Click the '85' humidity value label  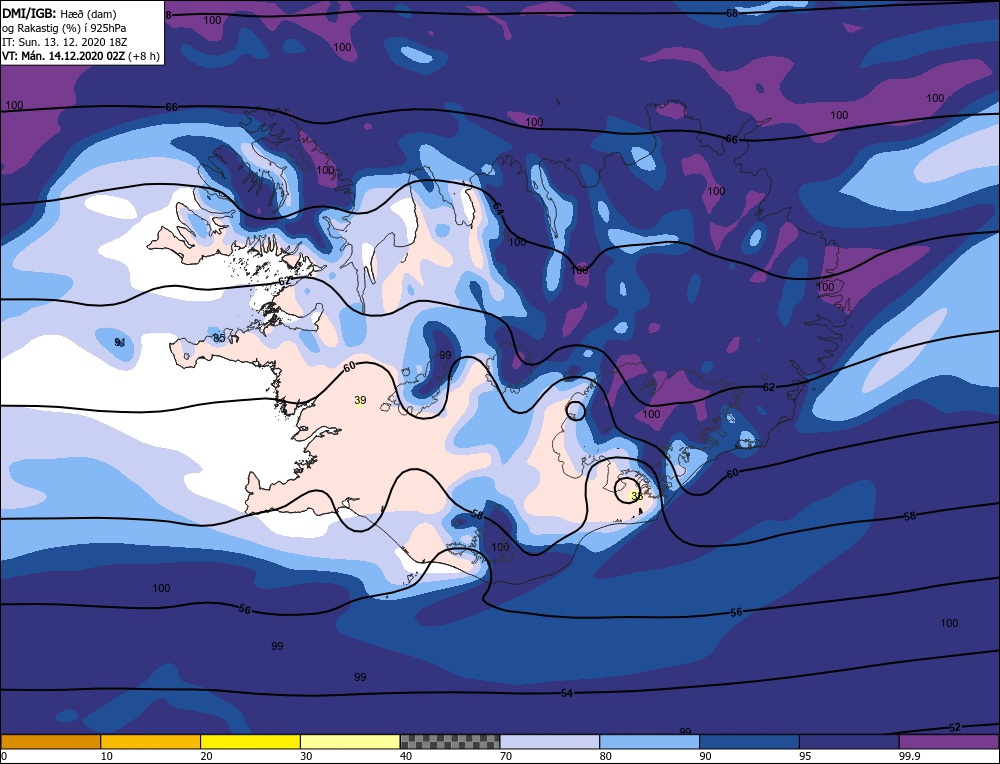coord(219,338)
